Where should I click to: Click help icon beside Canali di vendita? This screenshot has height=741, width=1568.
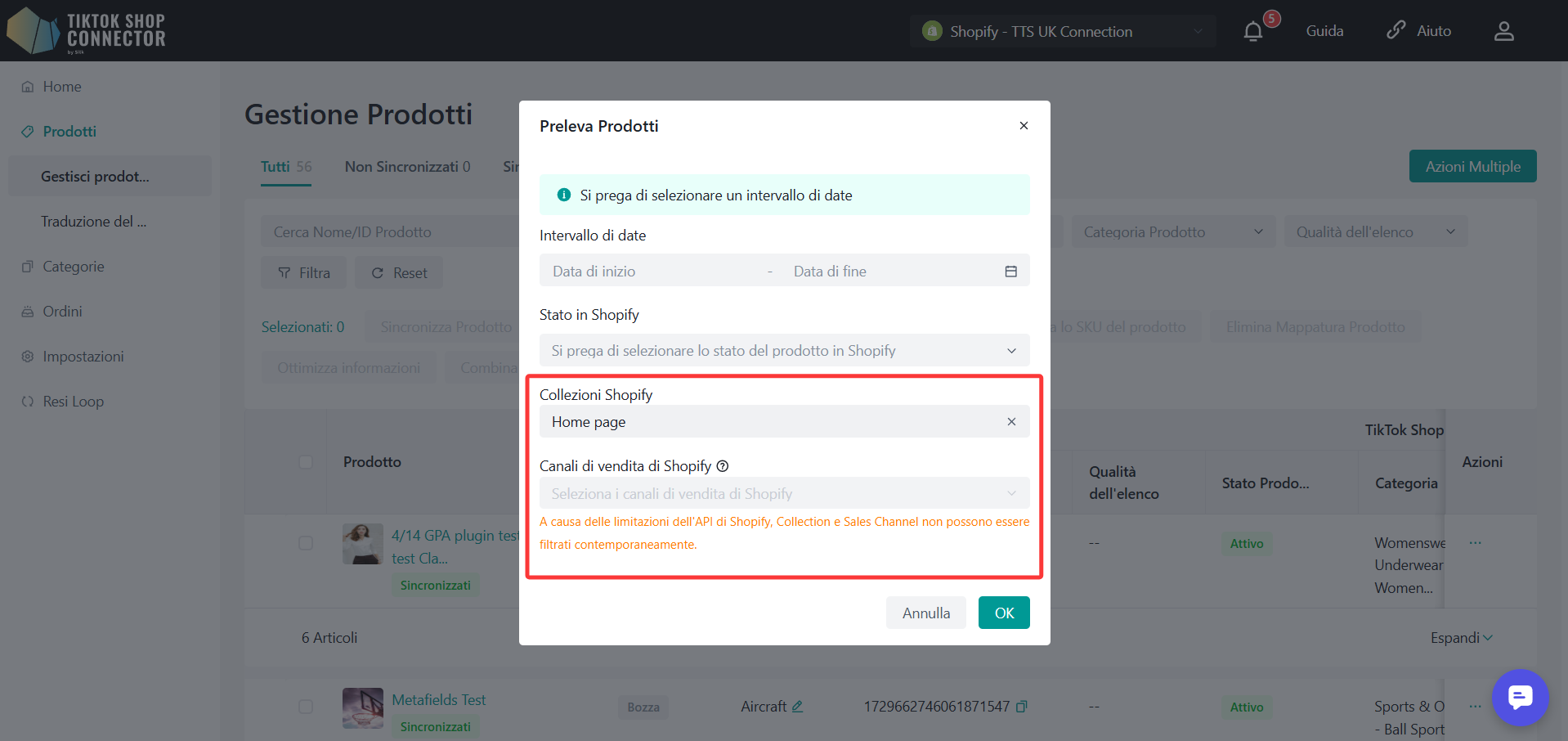coord(723,466)
